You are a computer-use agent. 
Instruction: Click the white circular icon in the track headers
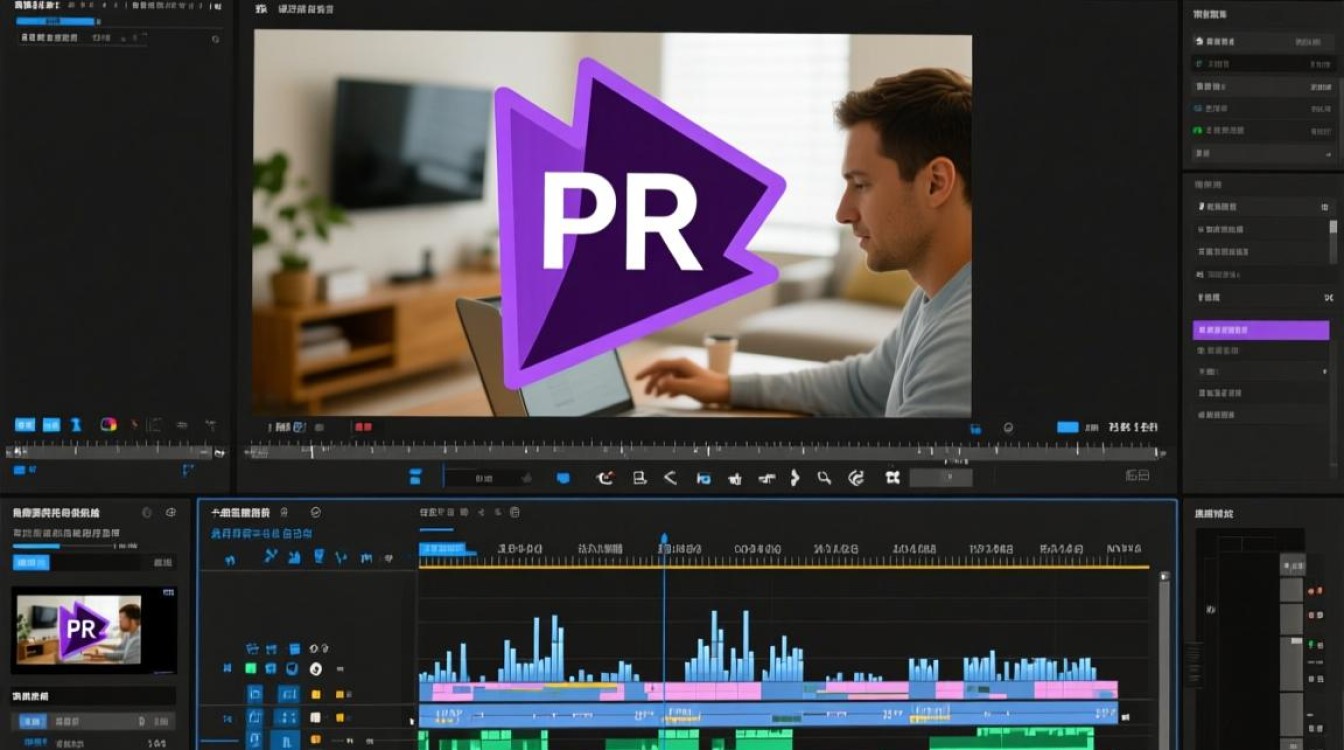(315, 669)
